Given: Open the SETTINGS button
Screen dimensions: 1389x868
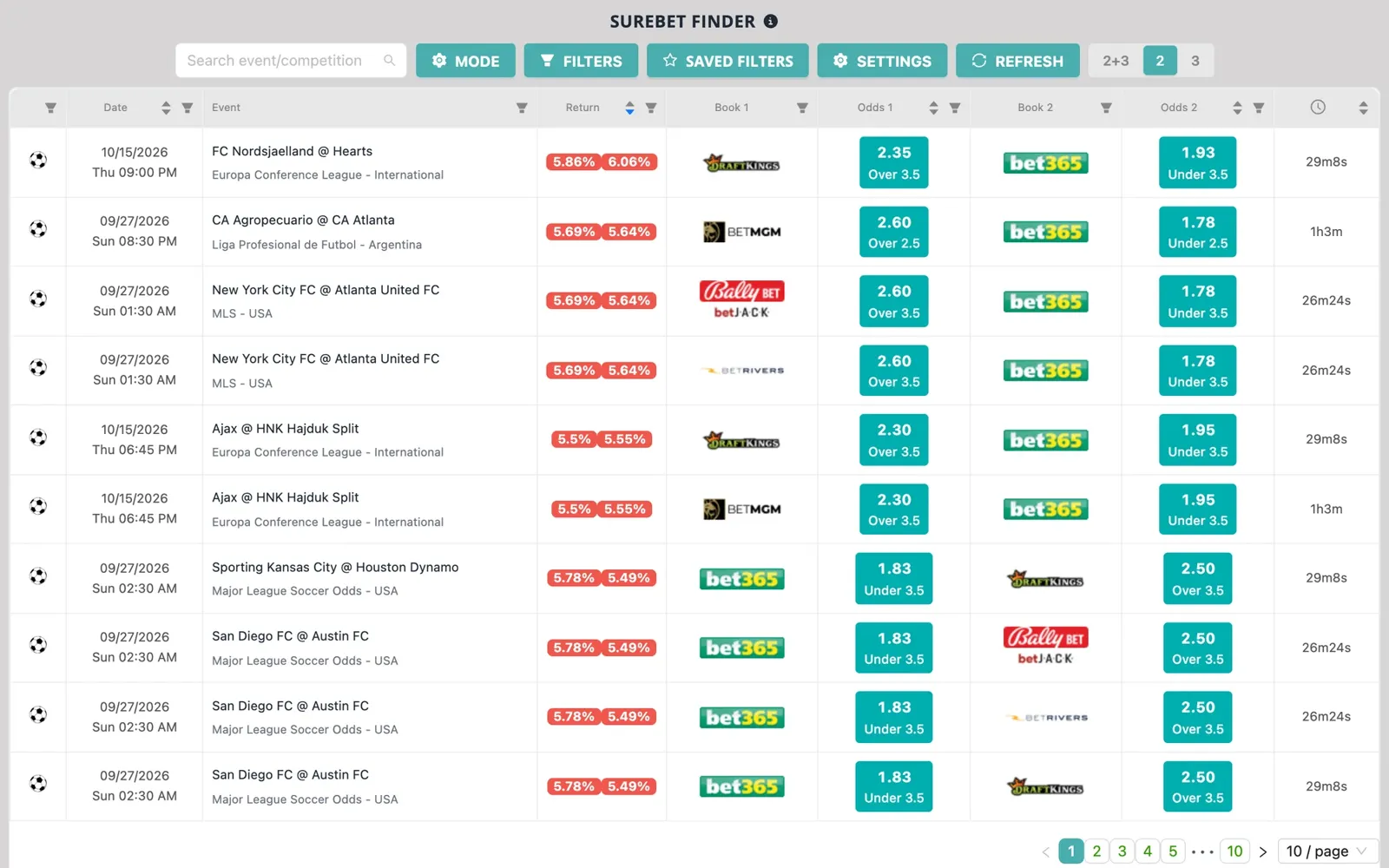Looking at the screenshot, I should pyautogui.click(x=882, y=61).
